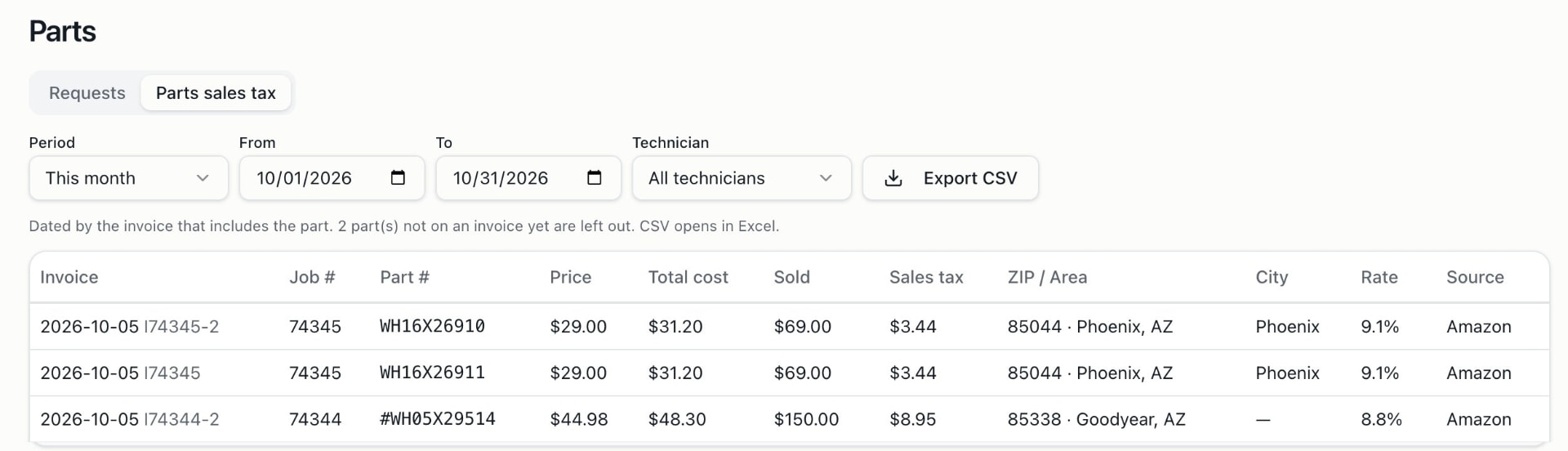Expand the Period 'This month' dropdown

coord(128,178)
